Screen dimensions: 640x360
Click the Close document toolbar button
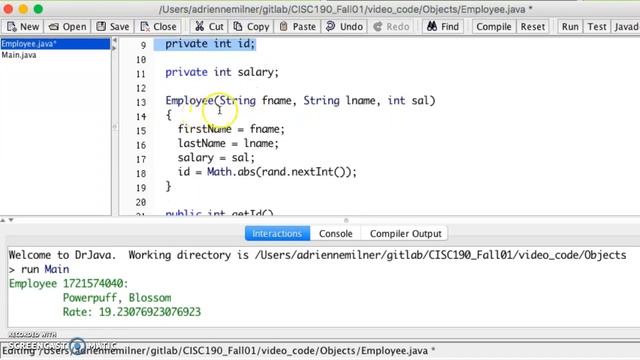[x=158, y=27]
